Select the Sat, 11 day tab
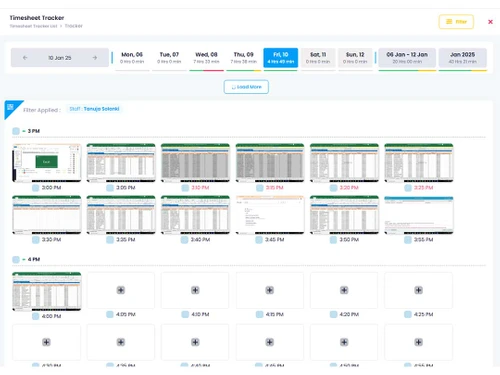The height and width of the screenshot is (375, 500). 318,58
